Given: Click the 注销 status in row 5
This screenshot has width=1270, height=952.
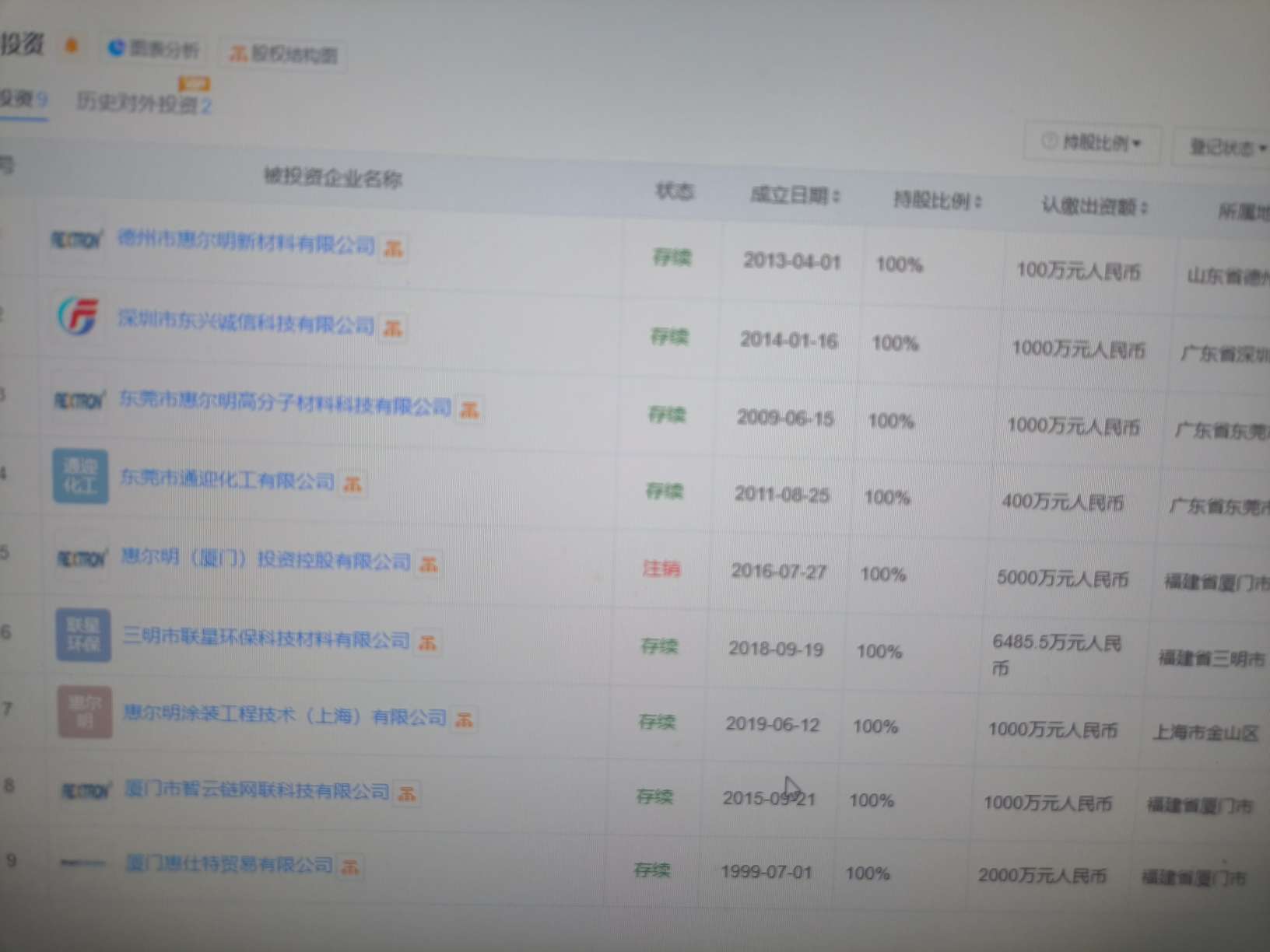Looking at the screenshot, I should 661,569.
